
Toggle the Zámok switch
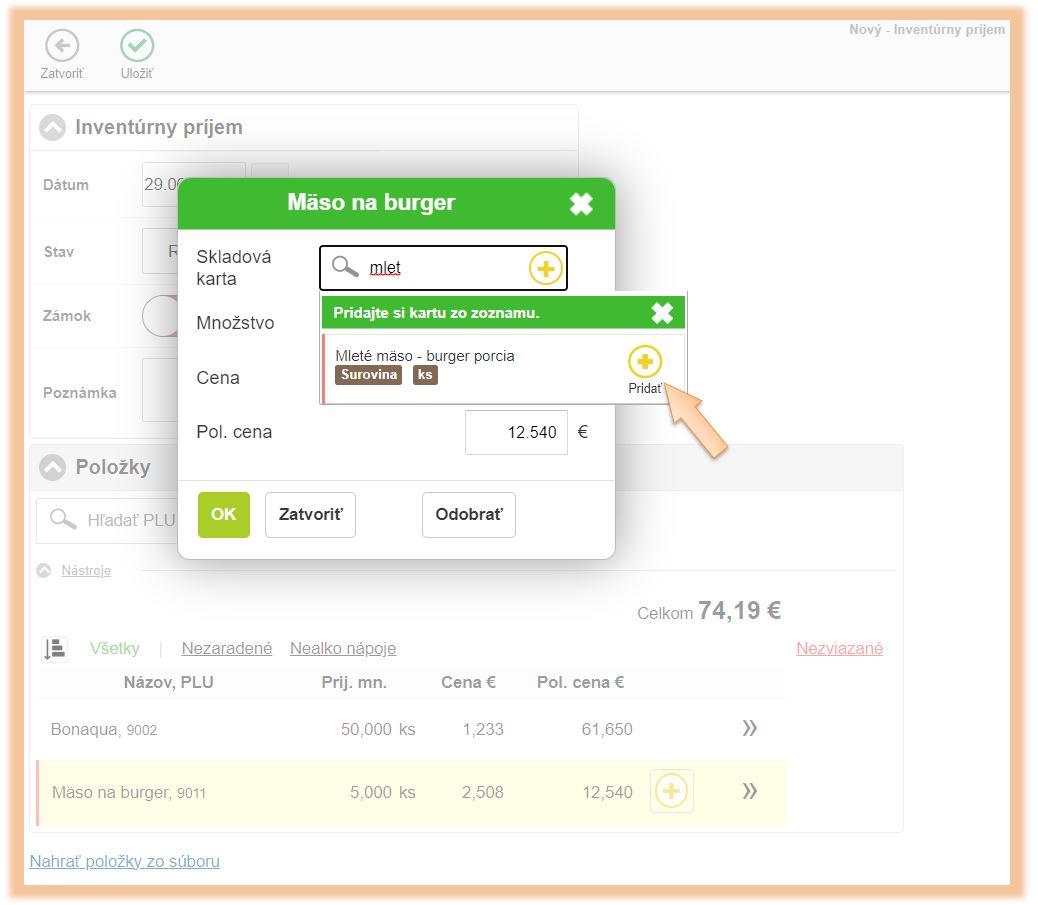(x=160, y=316)
